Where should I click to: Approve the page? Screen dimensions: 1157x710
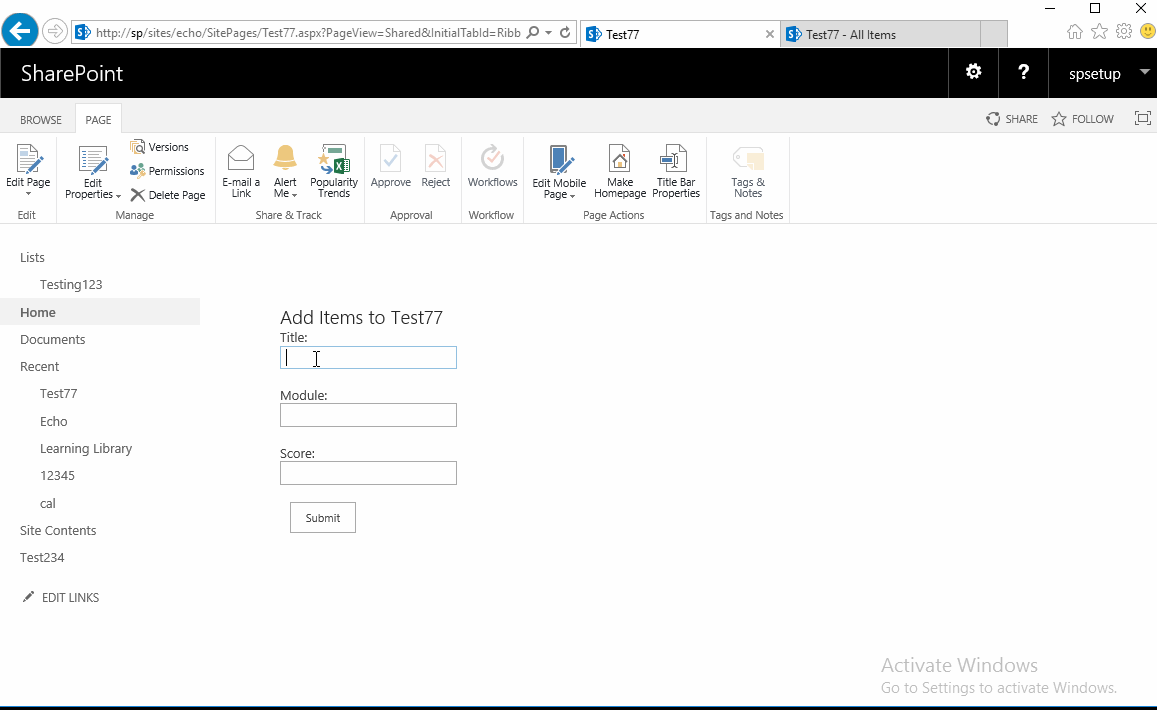[390, 170]
